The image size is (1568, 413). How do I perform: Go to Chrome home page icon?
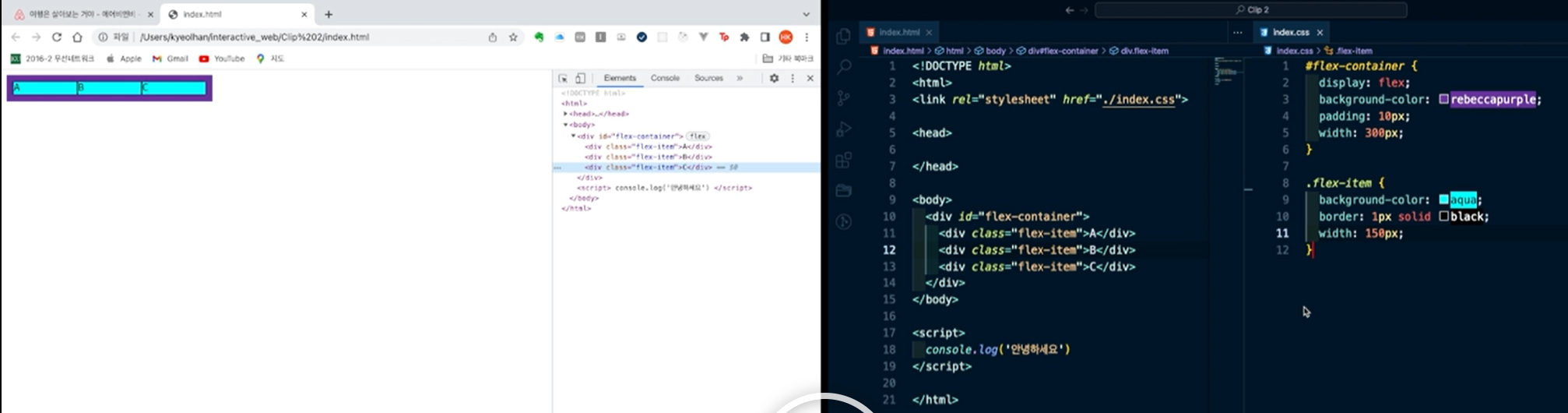tap(77, 37)
